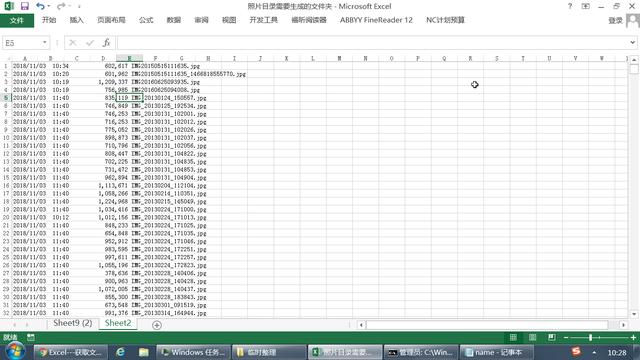This screenshot has height=360, width=640.
Task: Select row 5 header
Action: [6, 98]
